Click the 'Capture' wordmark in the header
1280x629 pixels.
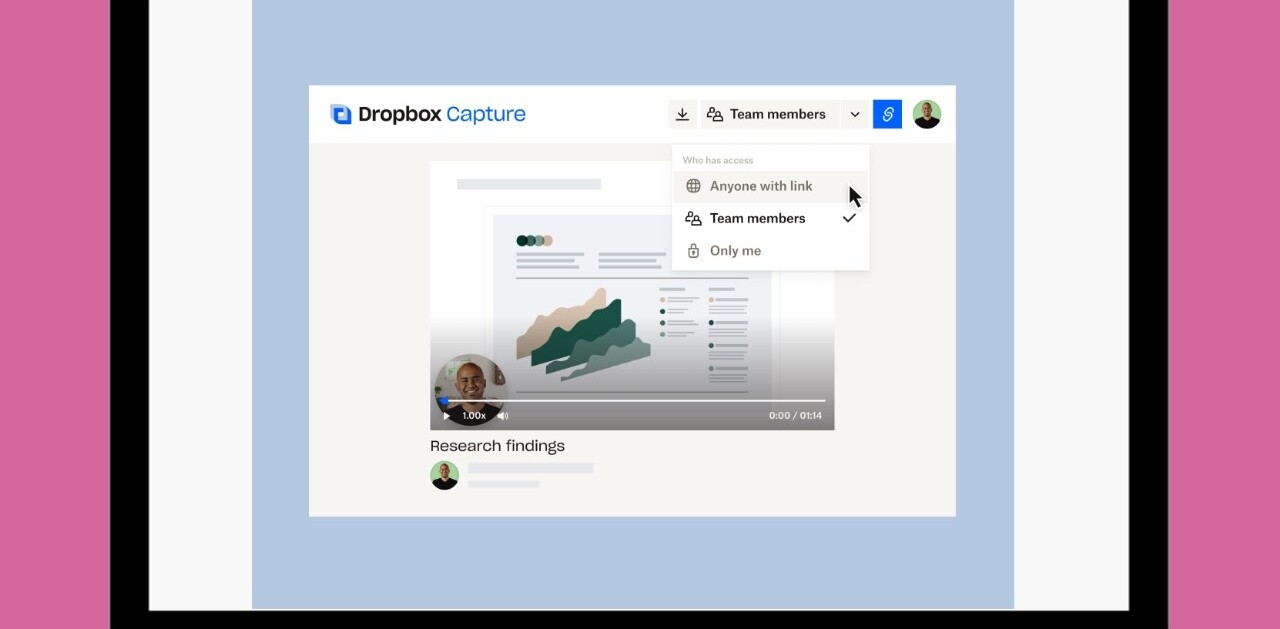(485, 114)
